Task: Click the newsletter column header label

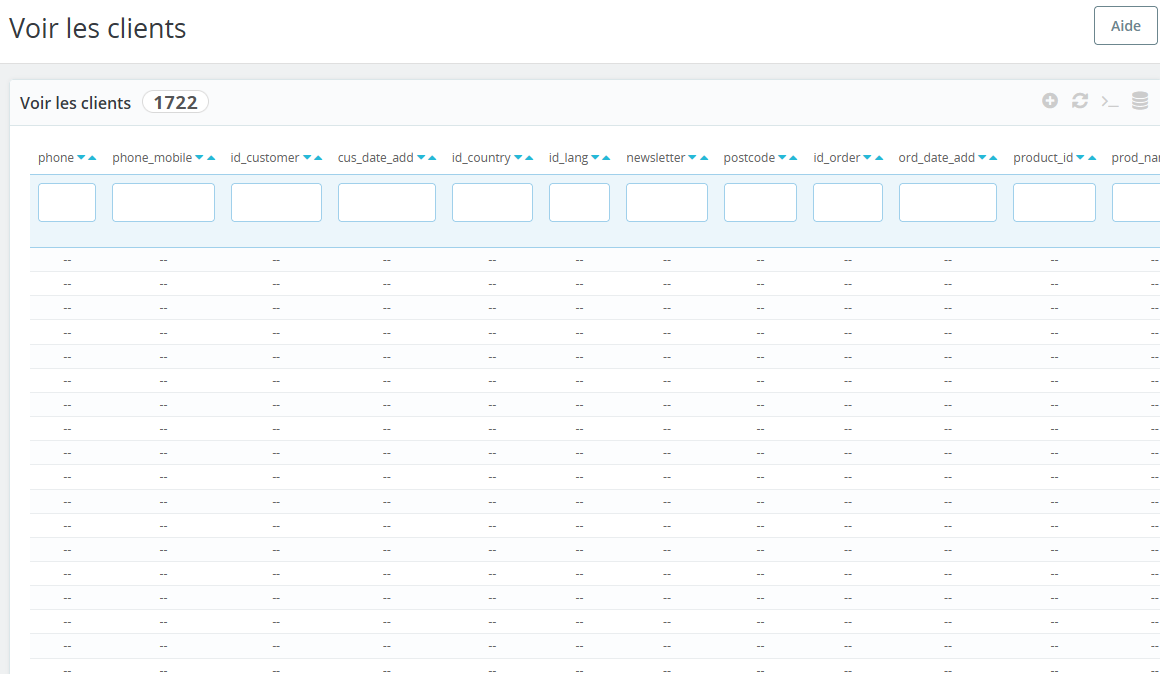Action: [655, 158]
